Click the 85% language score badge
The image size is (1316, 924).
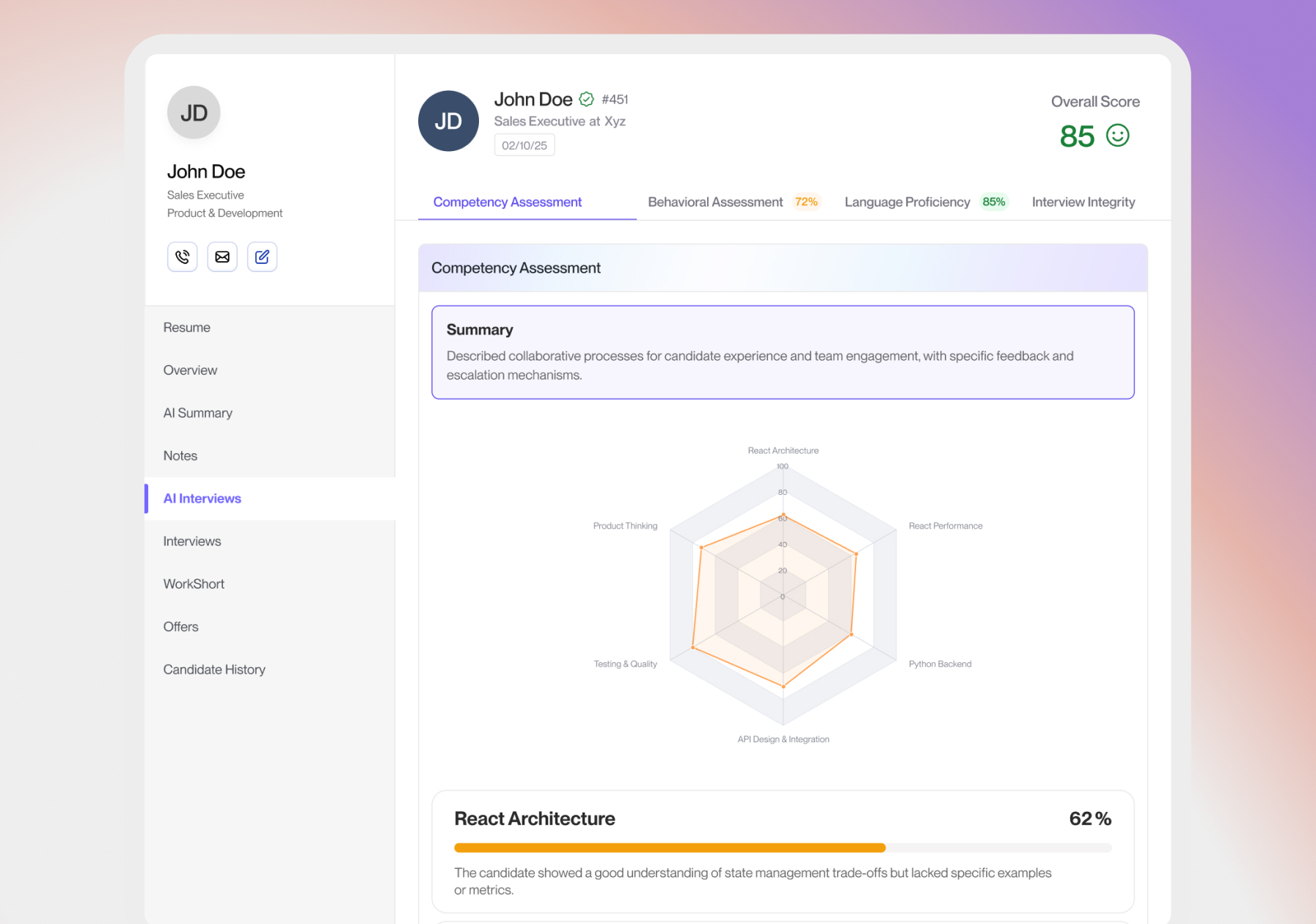pos(994,202)
